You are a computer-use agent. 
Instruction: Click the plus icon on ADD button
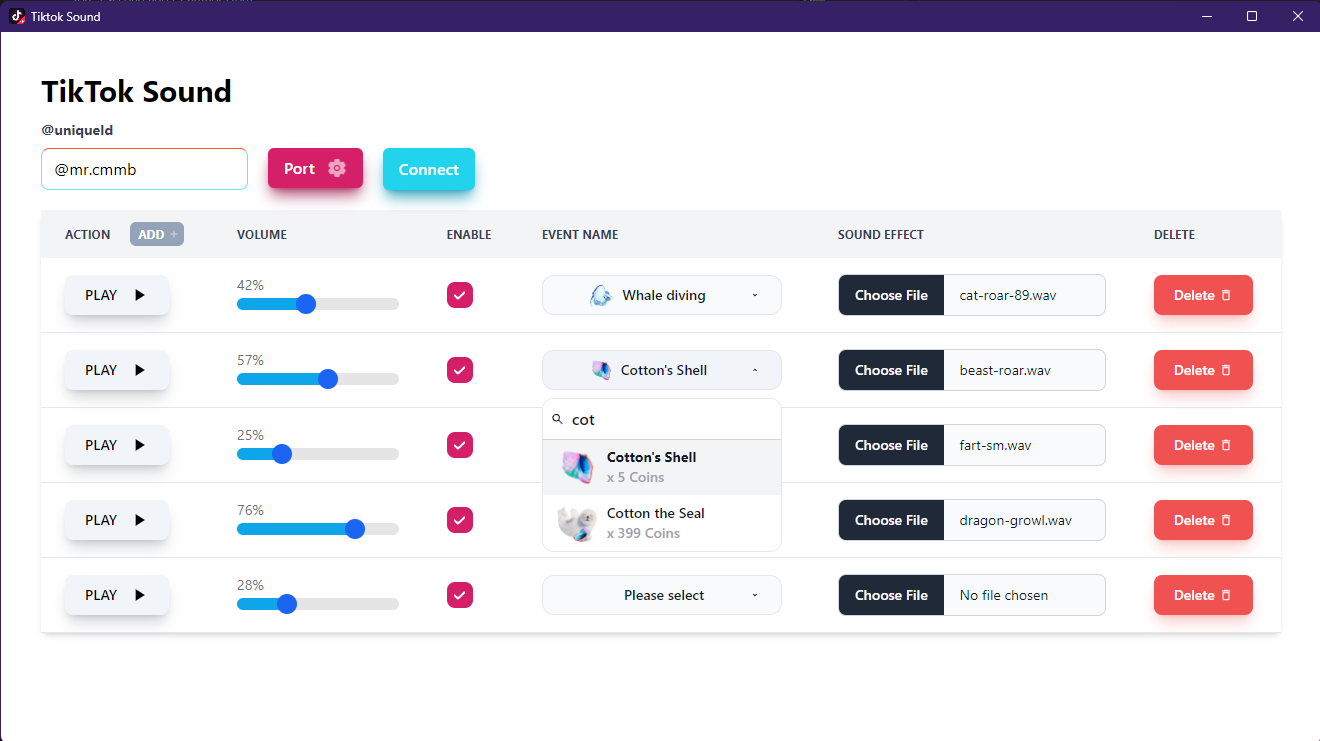tap(174, 235)
